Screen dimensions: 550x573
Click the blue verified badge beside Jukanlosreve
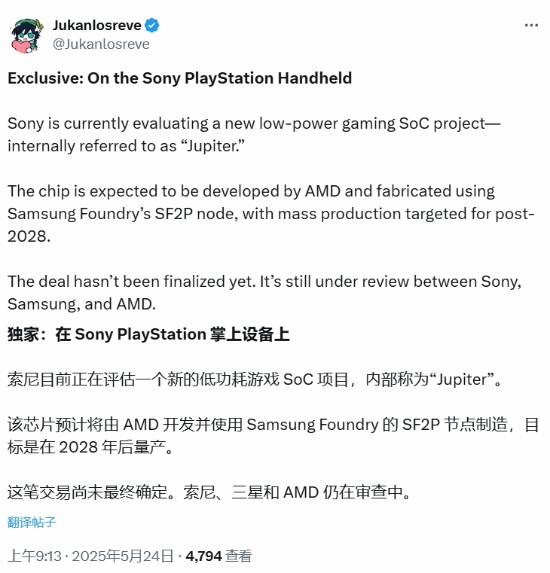coord(152,26)
